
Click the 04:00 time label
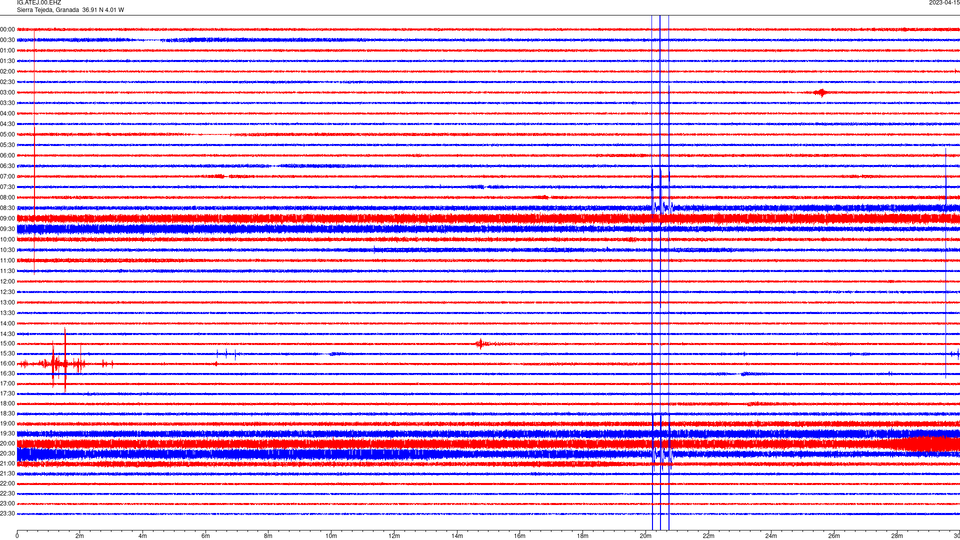[x=7, y=113]
